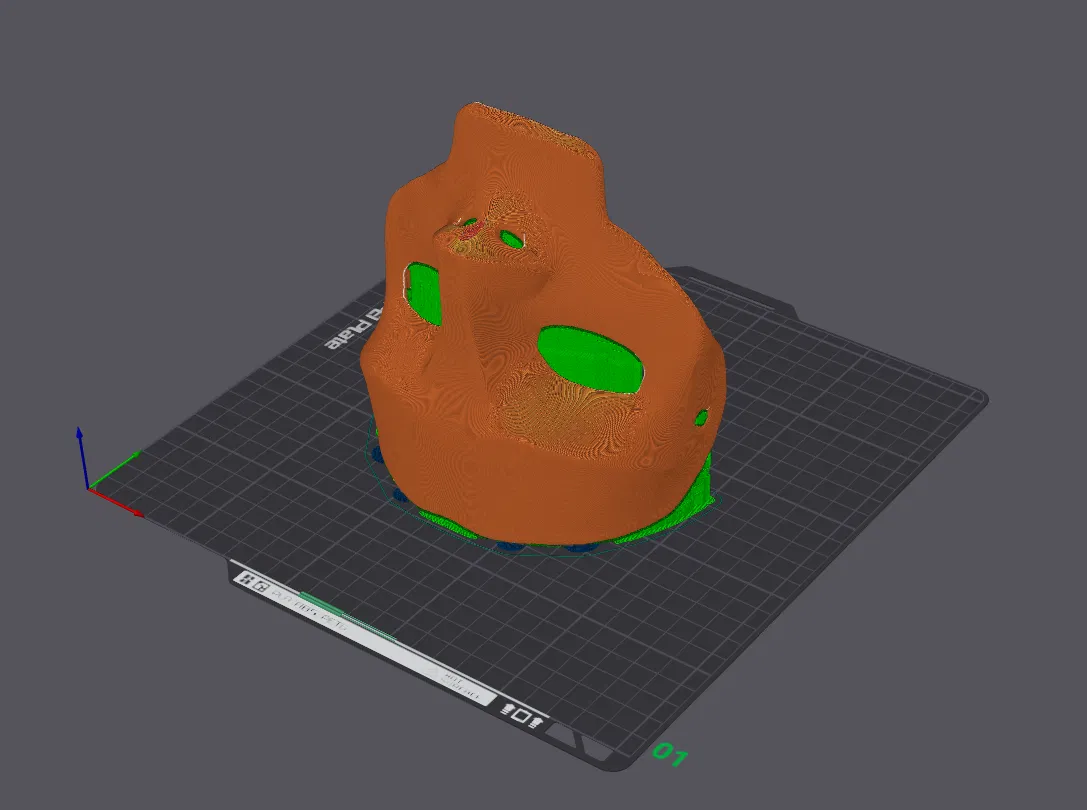Click the blue Z axis arrow of the origin gizmo
The height and width of the screenshot is (810, 1087).
pos(81,458)
